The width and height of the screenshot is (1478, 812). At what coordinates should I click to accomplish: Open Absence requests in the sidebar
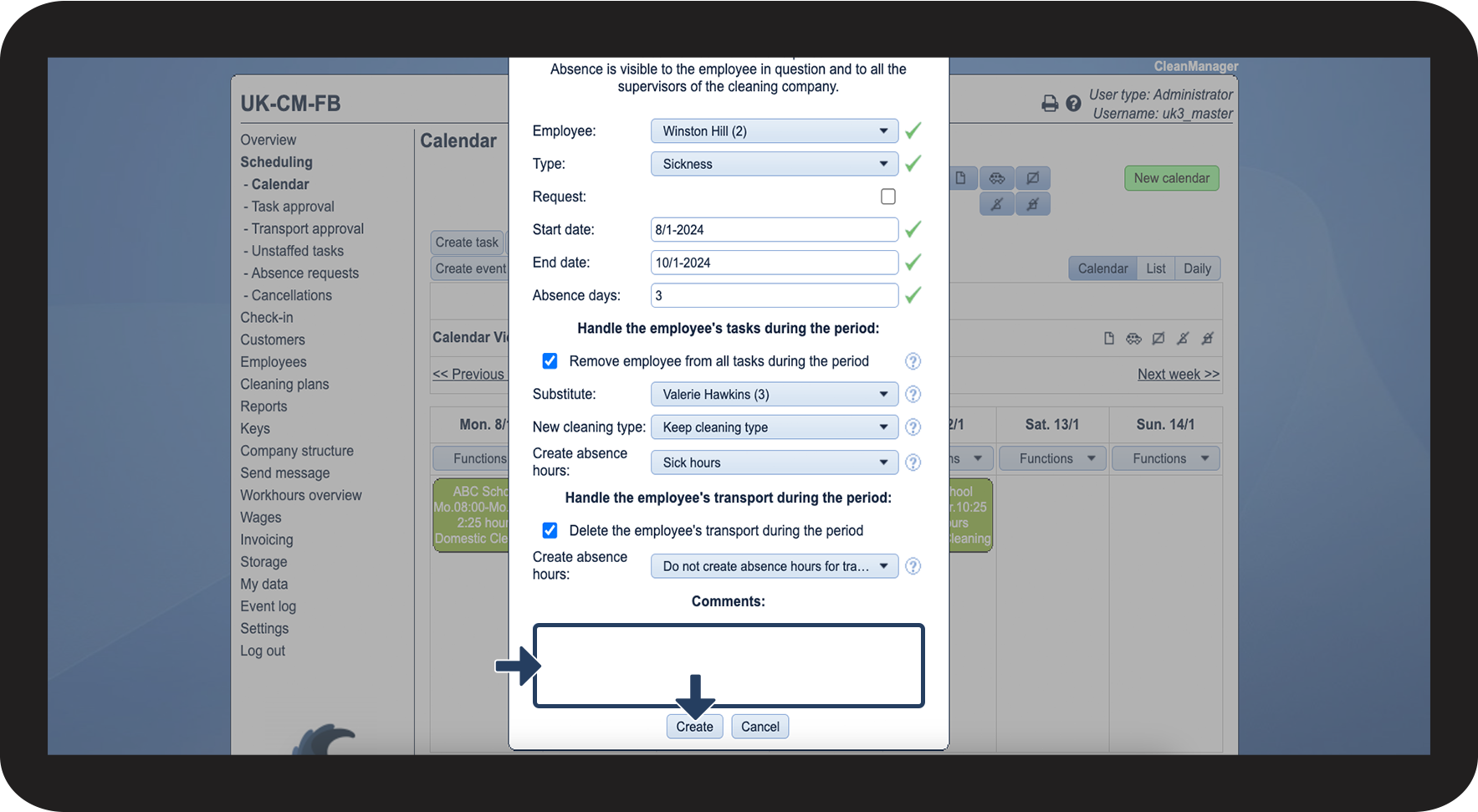[x=305, y=273]
